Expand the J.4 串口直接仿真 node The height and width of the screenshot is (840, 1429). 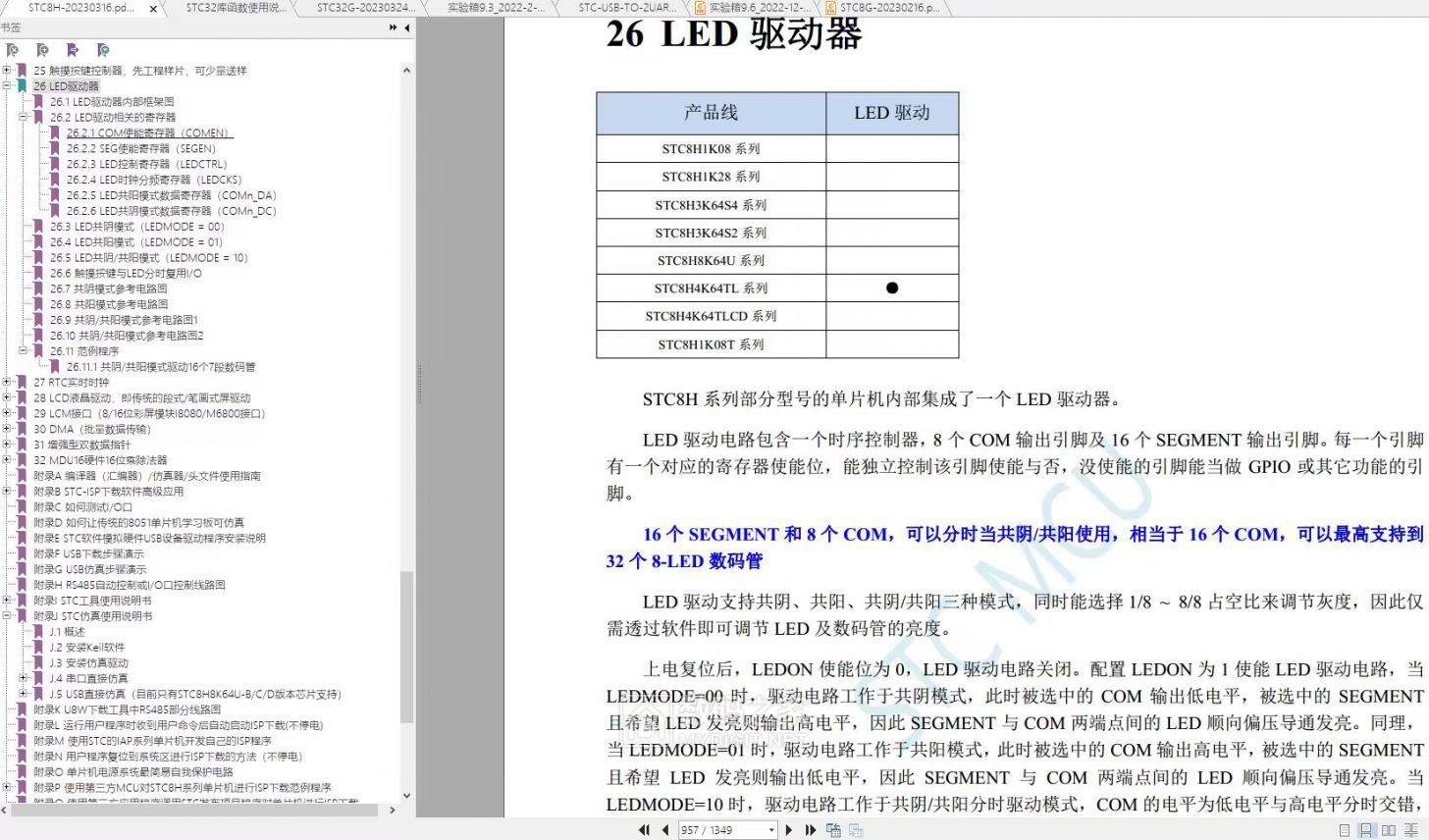click(x=24, y=678)
